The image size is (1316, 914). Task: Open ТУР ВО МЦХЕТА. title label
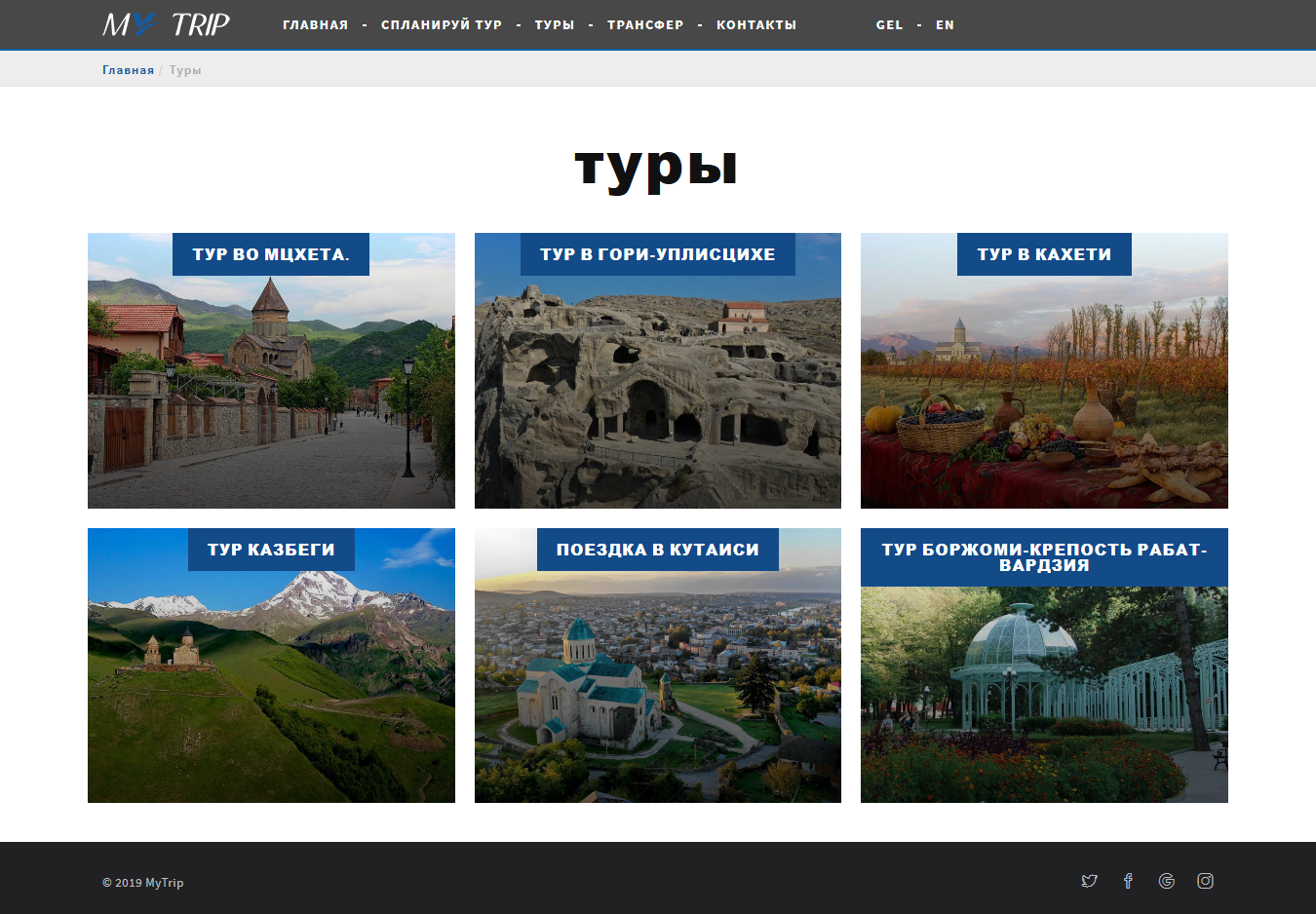tap(271, 254)
